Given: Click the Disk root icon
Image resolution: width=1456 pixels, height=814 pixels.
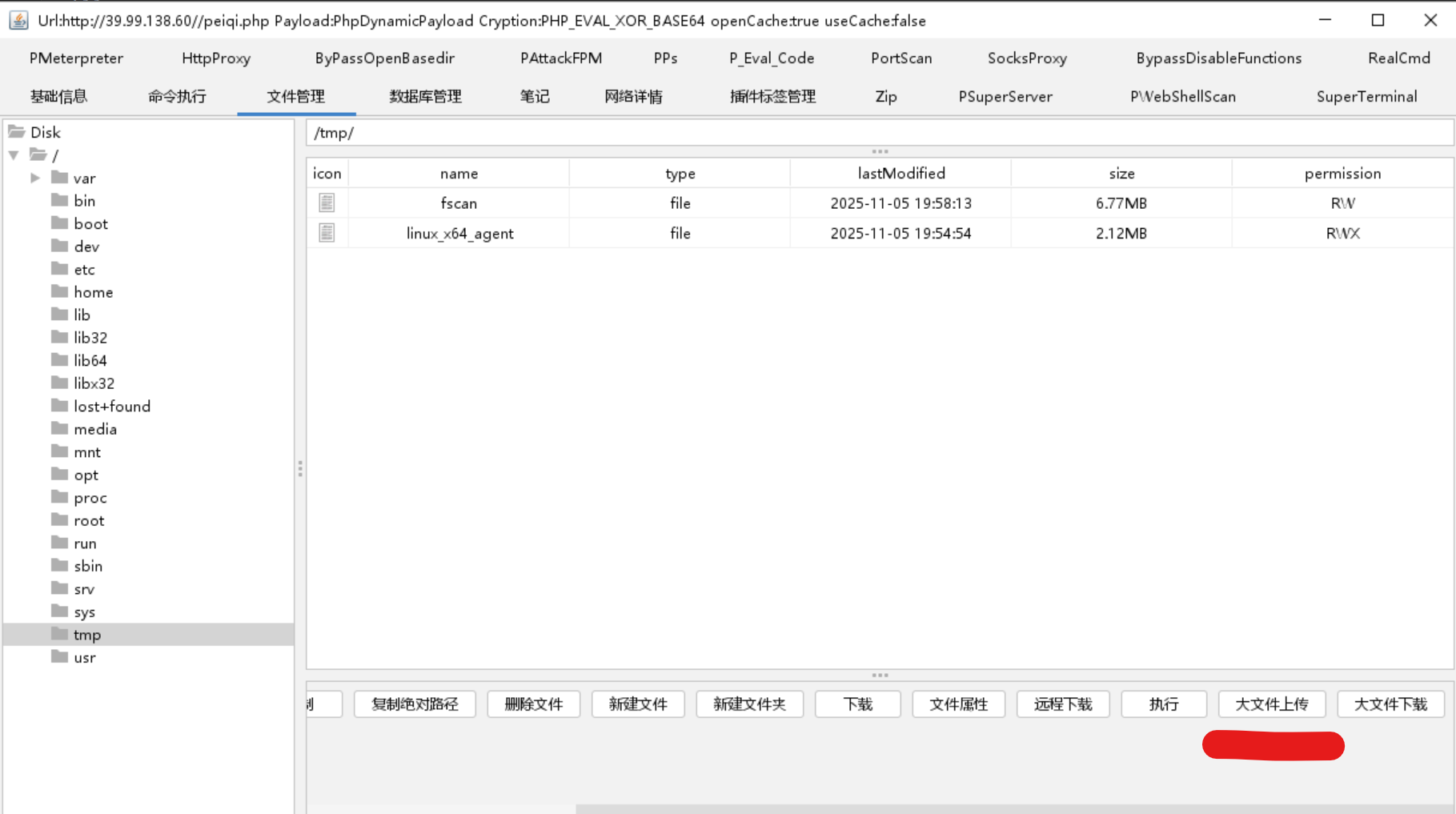Looking at the screenshot, I should pos(17,132).
